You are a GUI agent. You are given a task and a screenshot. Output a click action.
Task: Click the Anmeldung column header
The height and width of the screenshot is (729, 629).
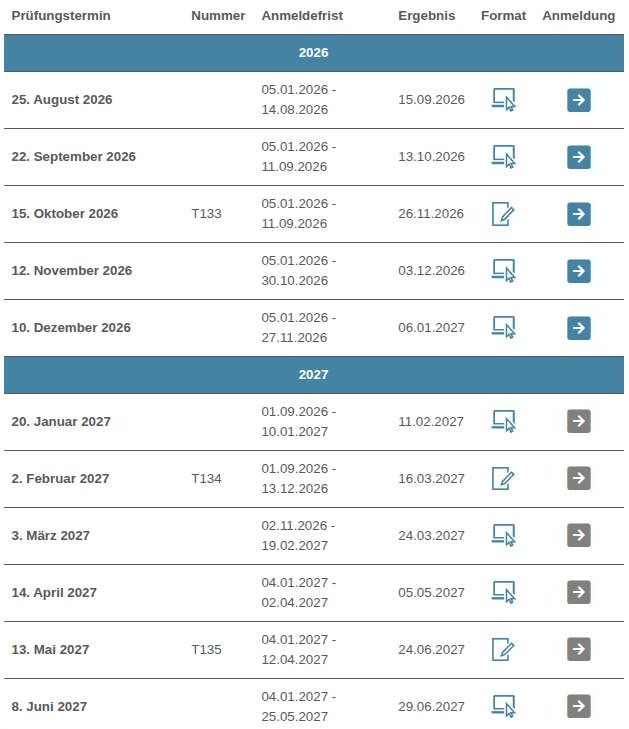[578, 15]
